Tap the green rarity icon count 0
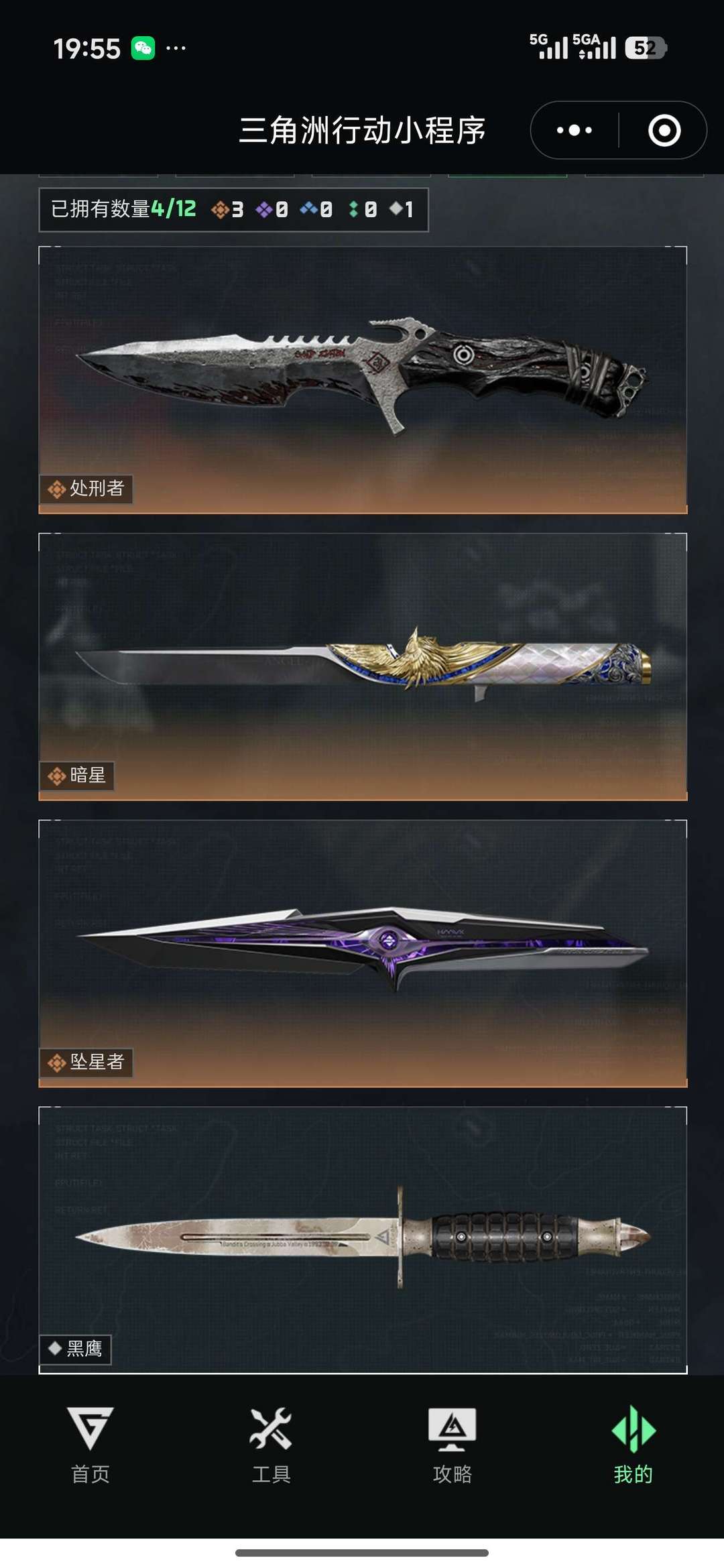Image resolution: width=724 pixels, height=1568 pixels. pos(363,210)
